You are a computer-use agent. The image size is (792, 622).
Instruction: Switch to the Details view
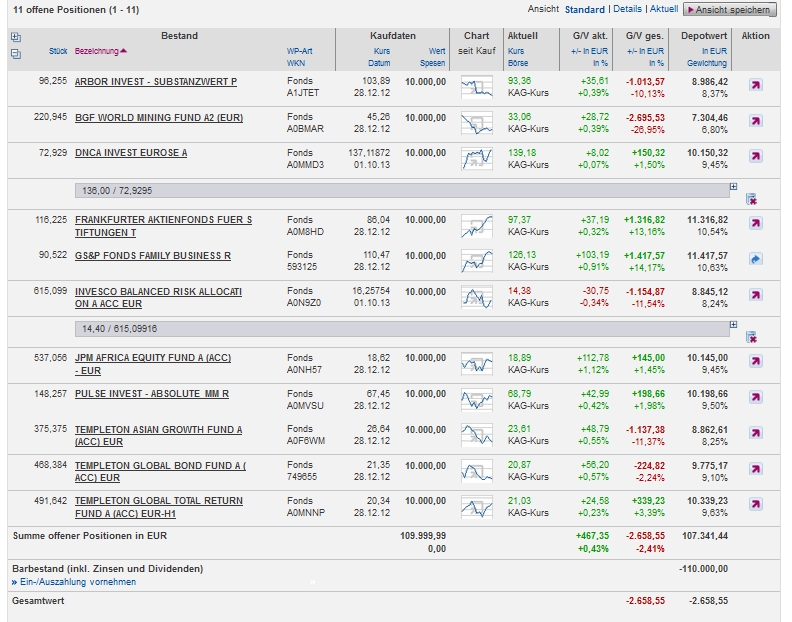click(x=627, y=9)
